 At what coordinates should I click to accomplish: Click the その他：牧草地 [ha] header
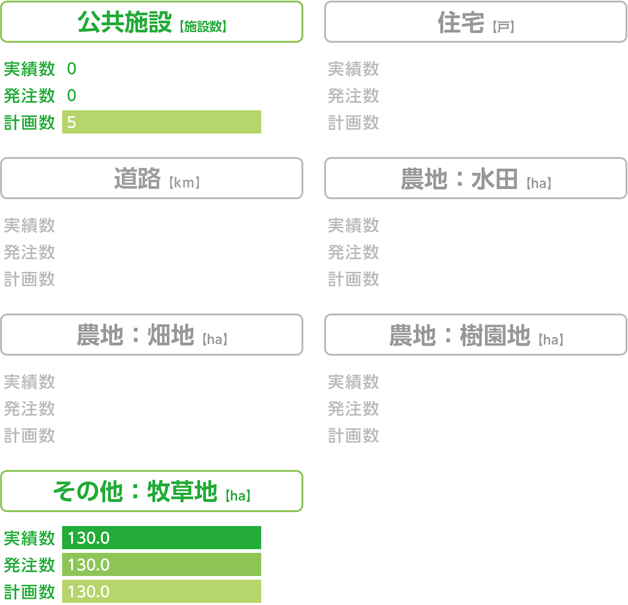coord(152,491)
